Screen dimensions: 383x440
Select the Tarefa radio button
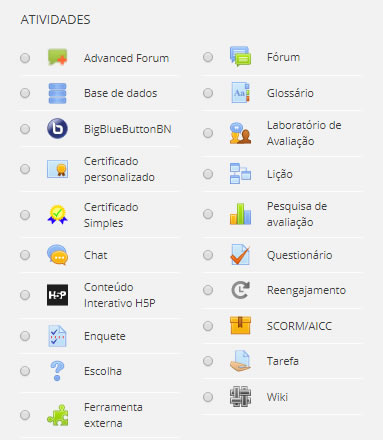coord(208,361)
